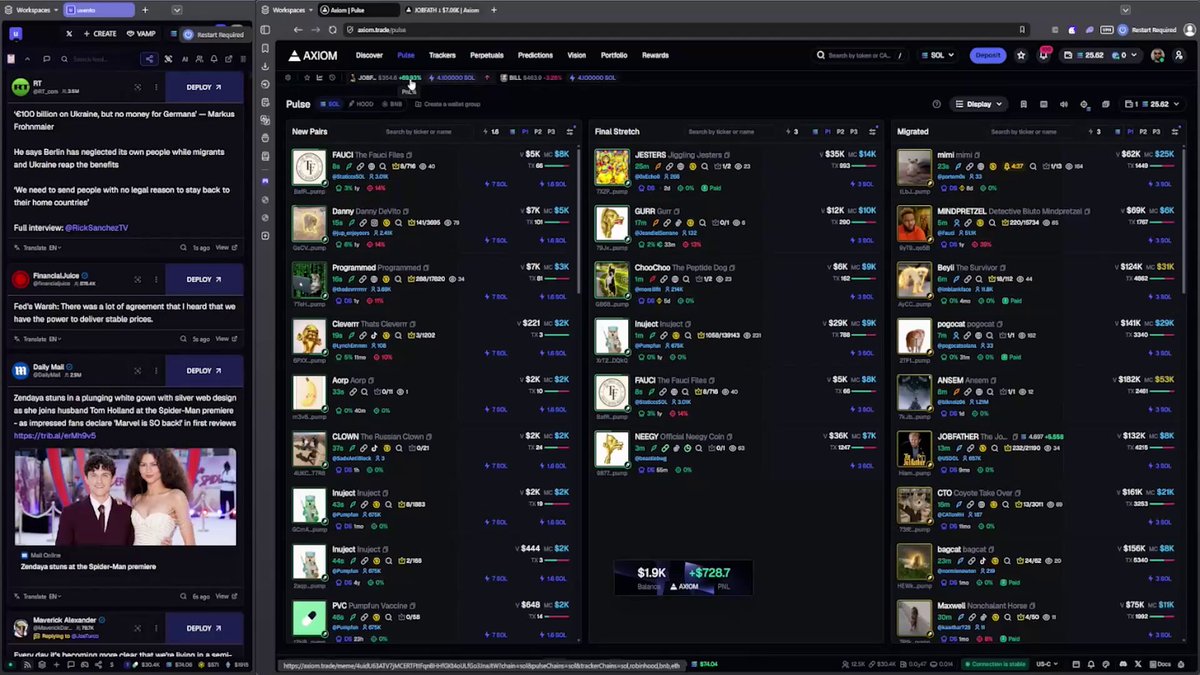1200x675 pixels.
Task: Open New Pairs column filter settings
Action: click(x=570, y=131)
